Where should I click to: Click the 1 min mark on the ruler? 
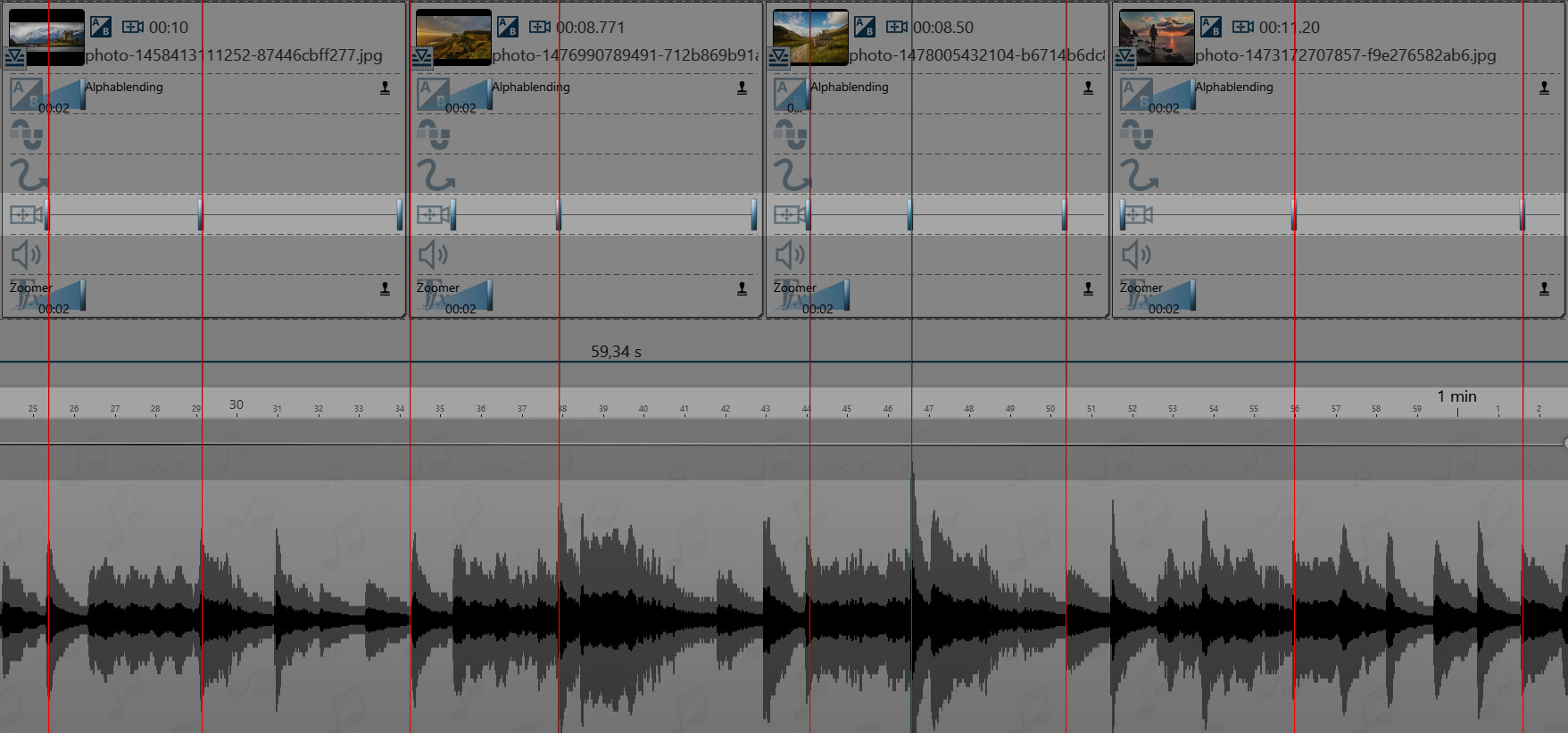[x=1456, y=396]
